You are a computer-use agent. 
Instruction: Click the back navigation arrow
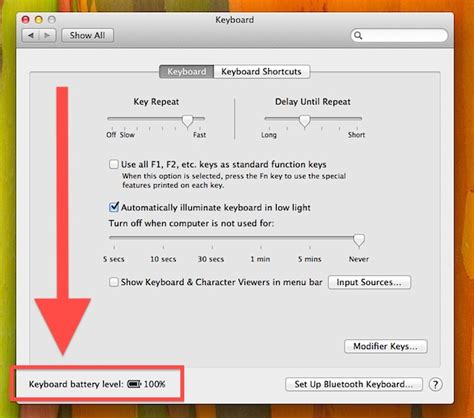pos(31,35)
